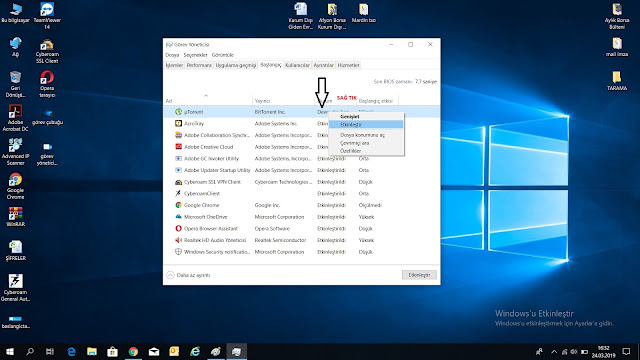Click the Realtek HD Audio row icon
The image size is (640, 360).
coord(178,240)
